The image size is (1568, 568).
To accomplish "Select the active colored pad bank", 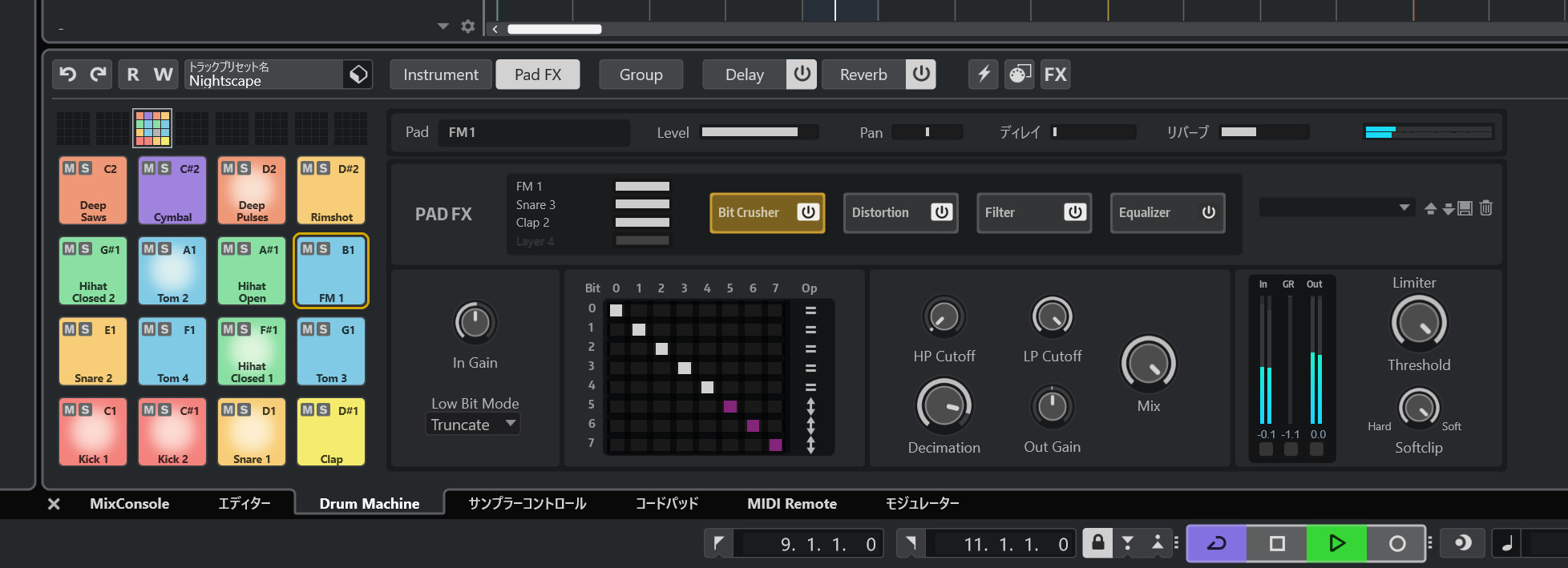I will point(152,128).
